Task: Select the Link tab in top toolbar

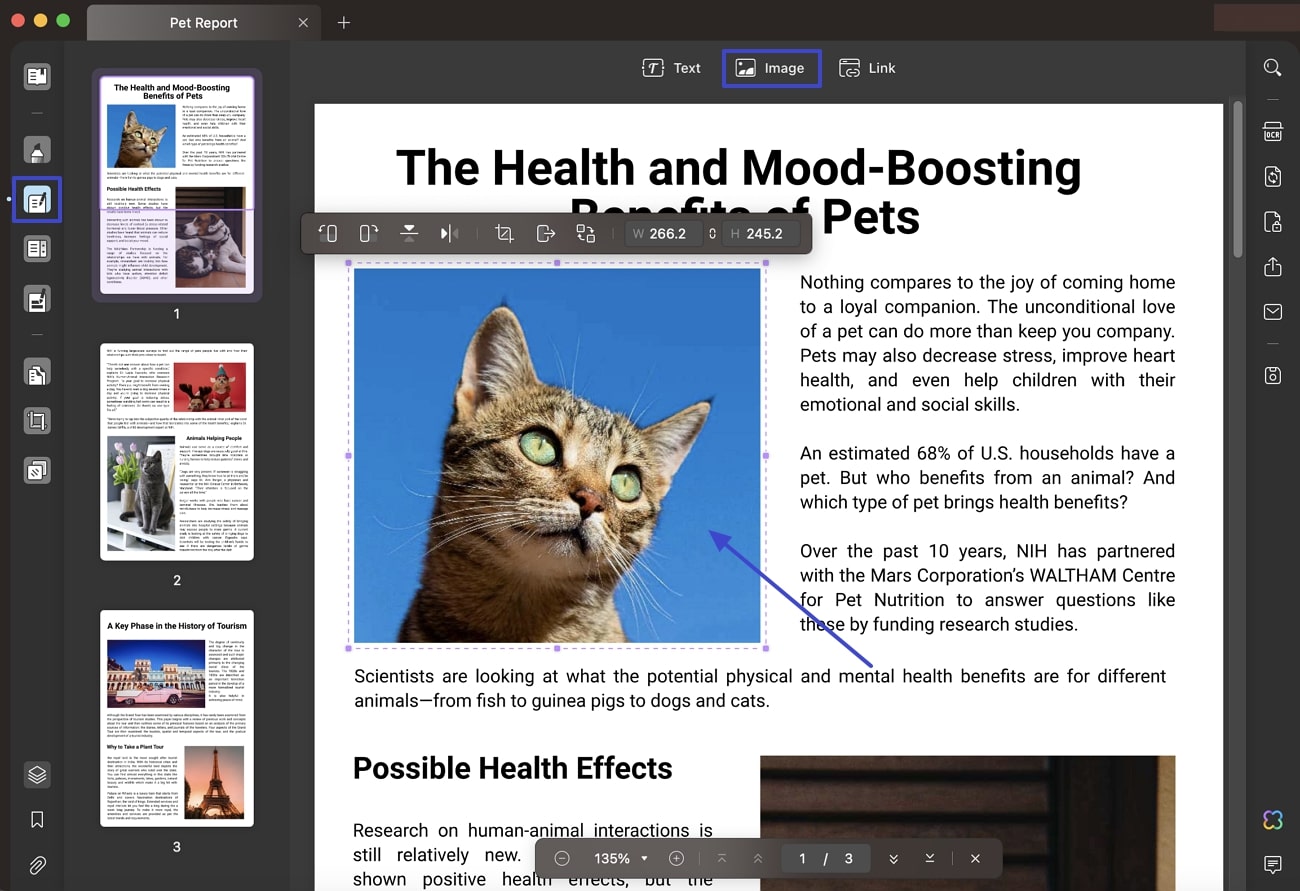Action: (867, 67)
